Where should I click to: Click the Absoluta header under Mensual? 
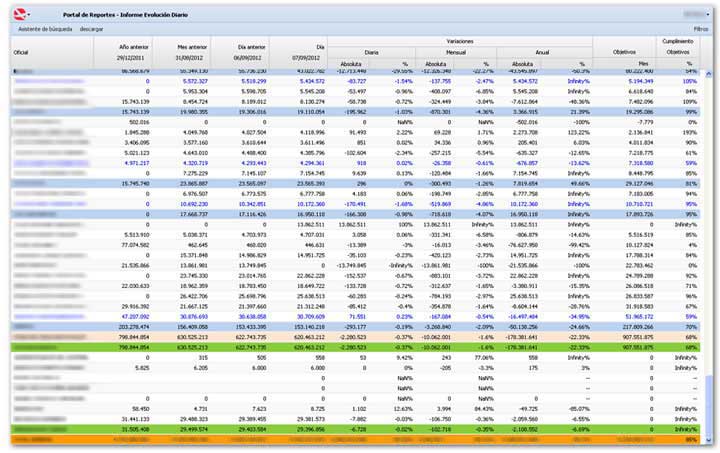435,64
